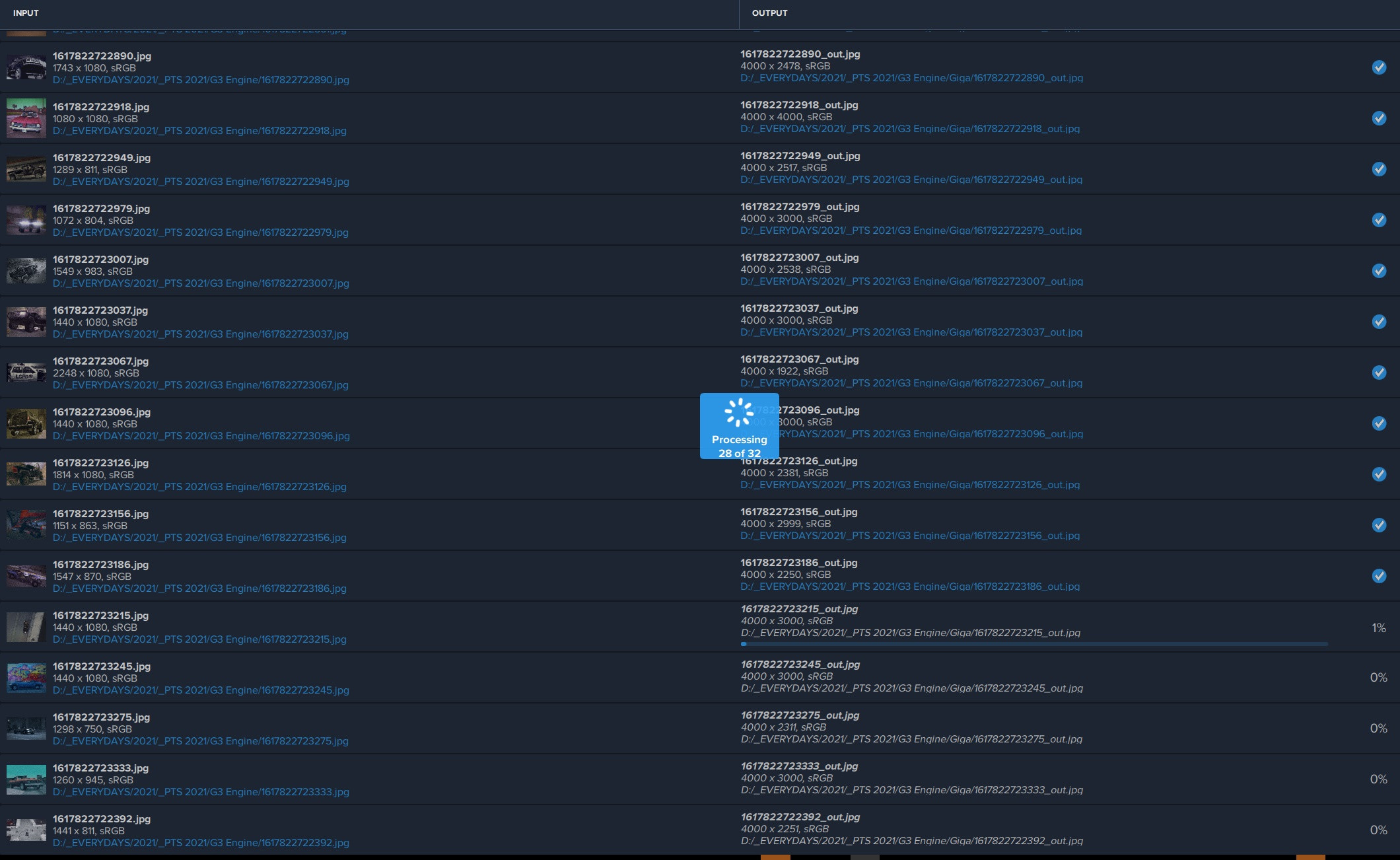
Task: Select thumbnail of 1617822722890.jpg
Action: (26, 67)
